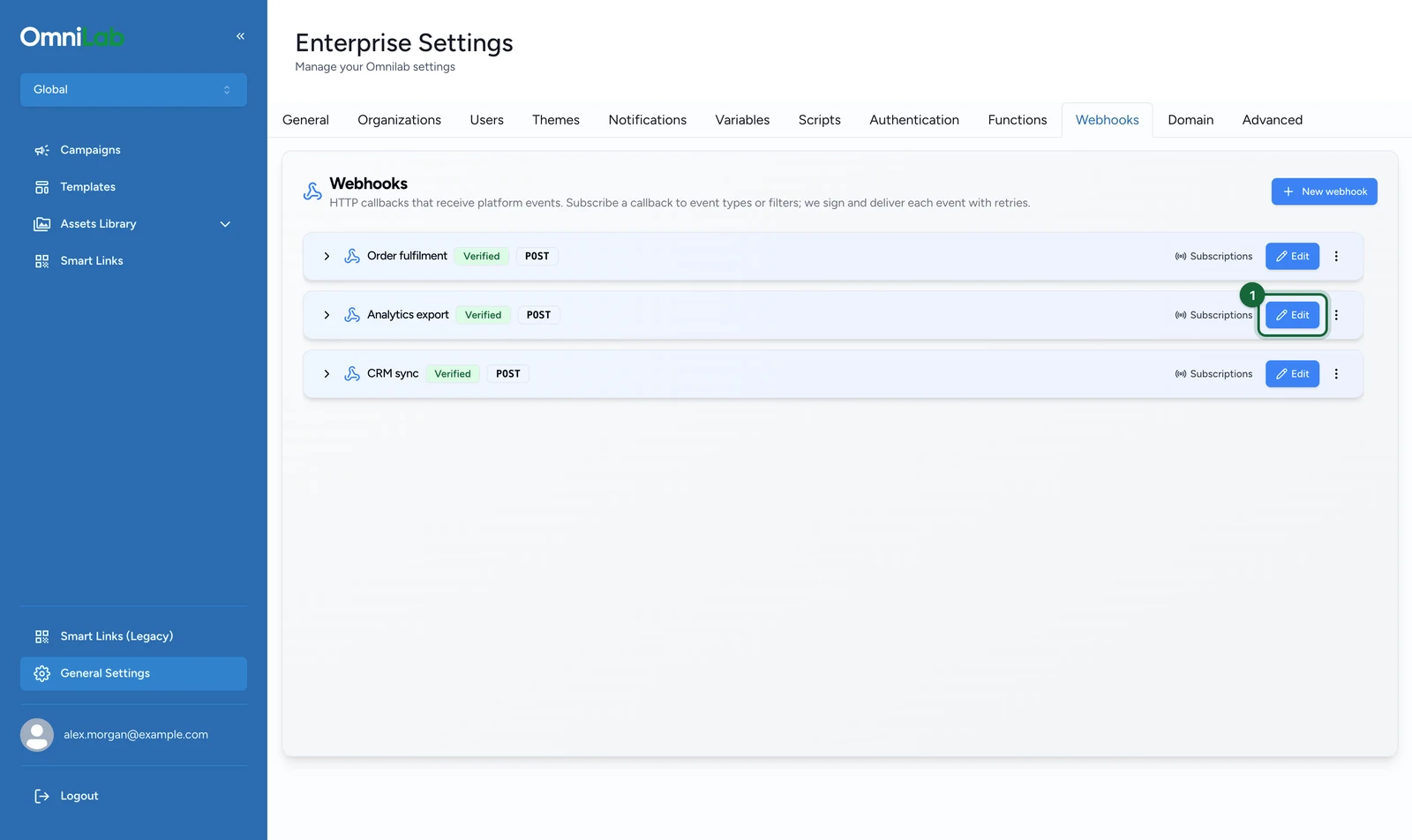Click the Order fulfilment webhook icon
Viewport: 1412px width, 840px height.
coord(352,256)
